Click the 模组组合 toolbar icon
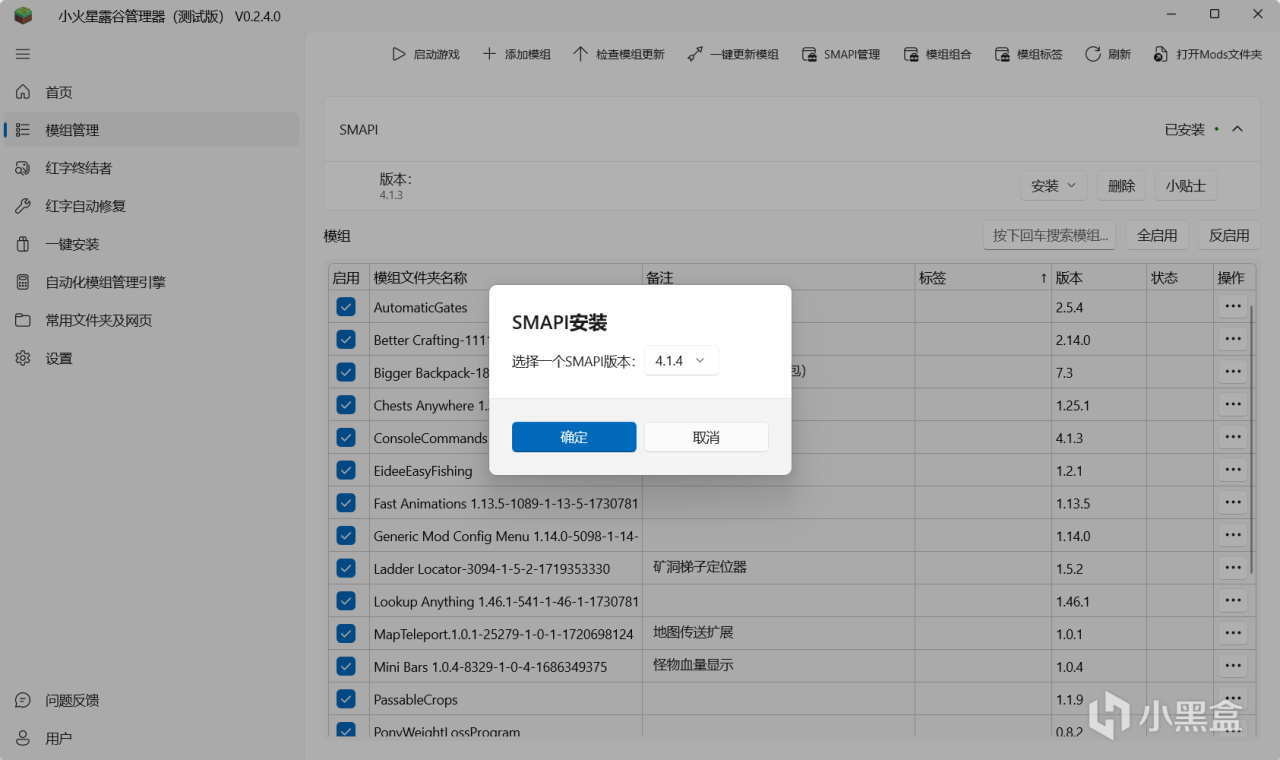Image resolution: width=1280 pixels, height=760 pixels. pos(911,54)
